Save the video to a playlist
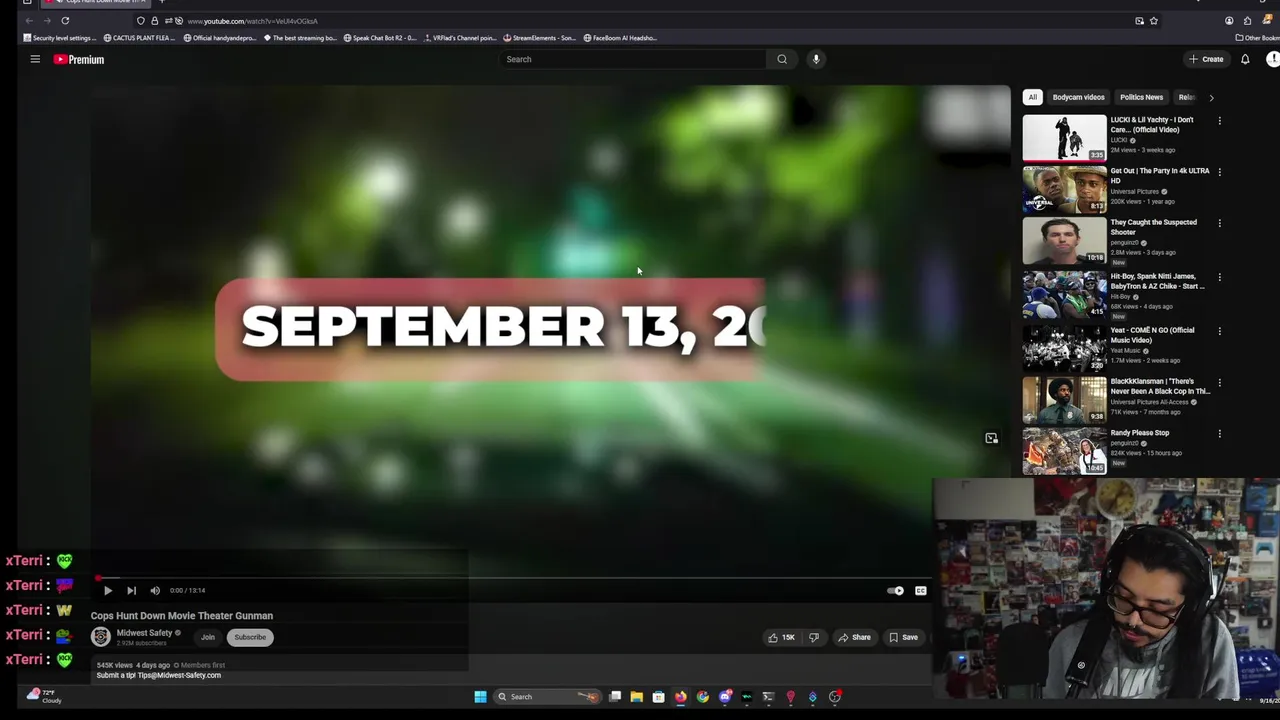Screen dimensions: 1280x720 [904, 637]
